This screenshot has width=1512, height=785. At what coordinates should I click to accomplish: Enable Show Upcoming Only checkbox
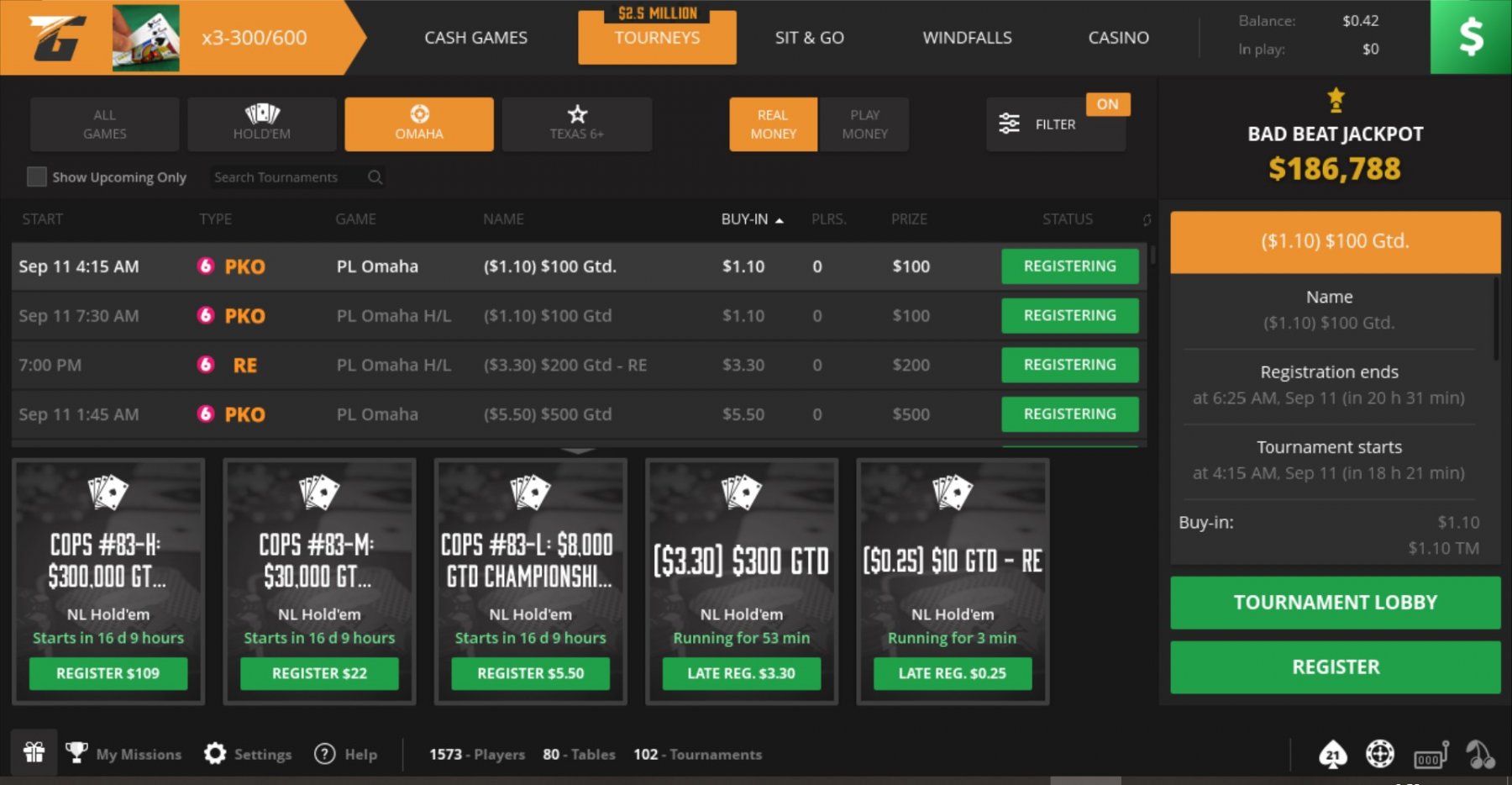37,176
